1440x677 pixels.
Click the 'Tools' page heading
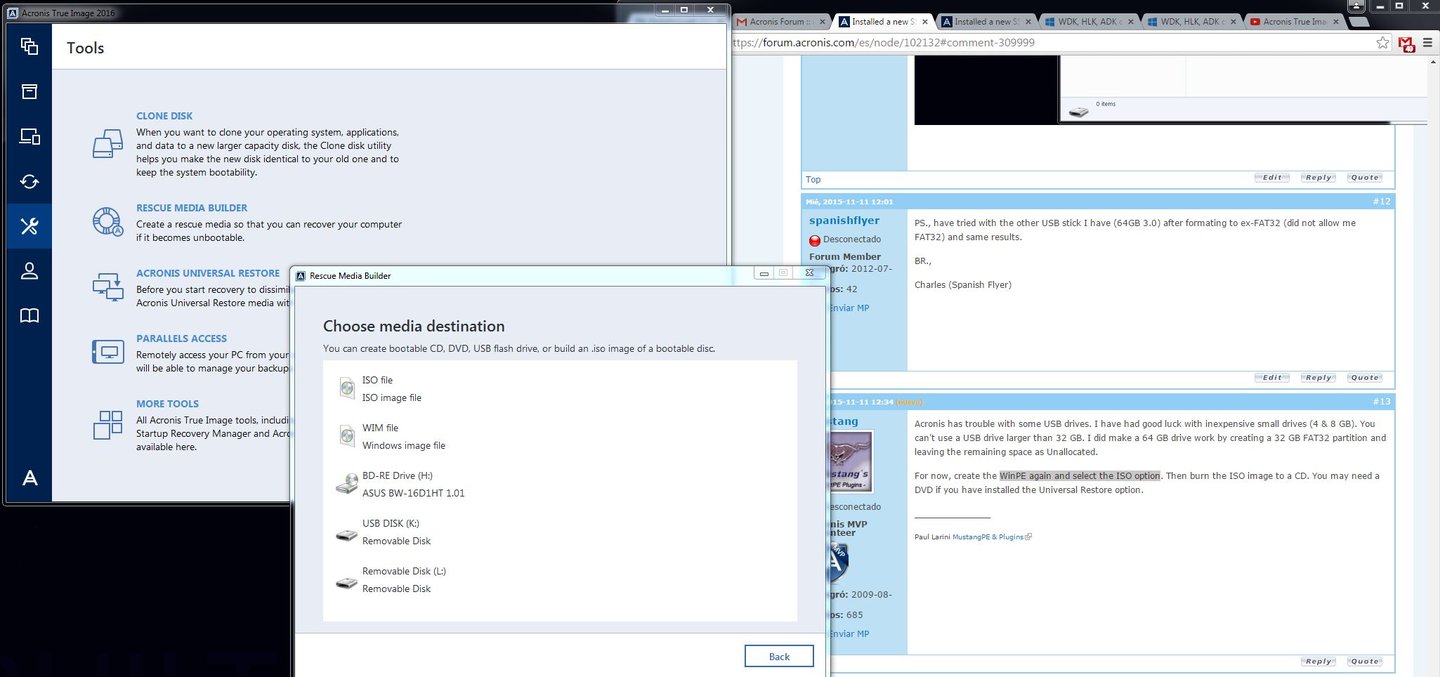[x=85, y=48]
